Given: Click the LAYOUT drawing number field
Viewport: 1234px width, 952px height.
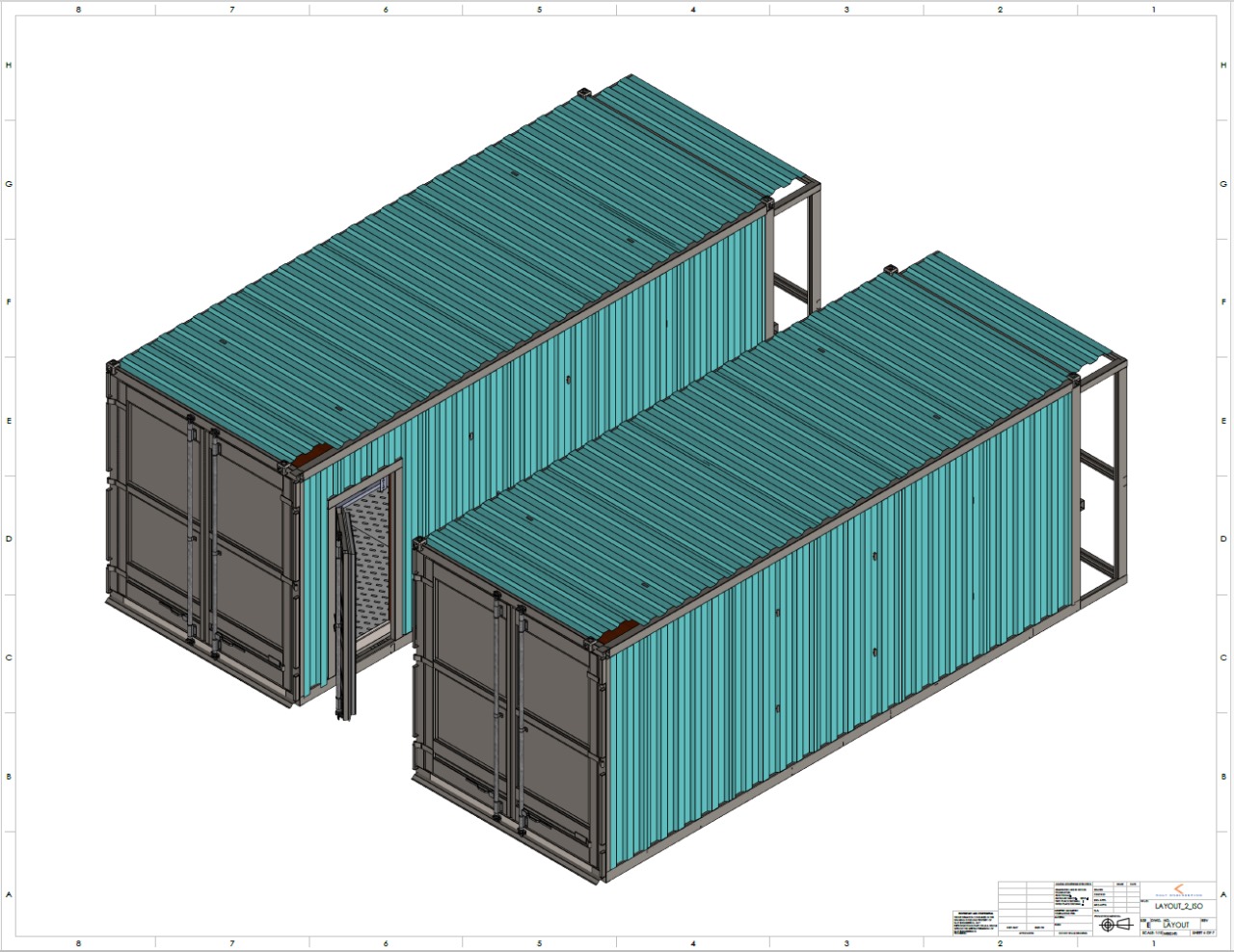Looking at the screenshot, I should 1175,924.
